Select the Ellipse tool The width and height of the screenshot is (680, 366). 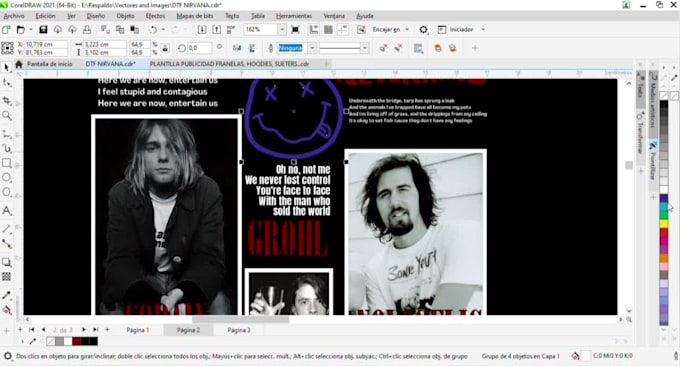click(7, 177)
